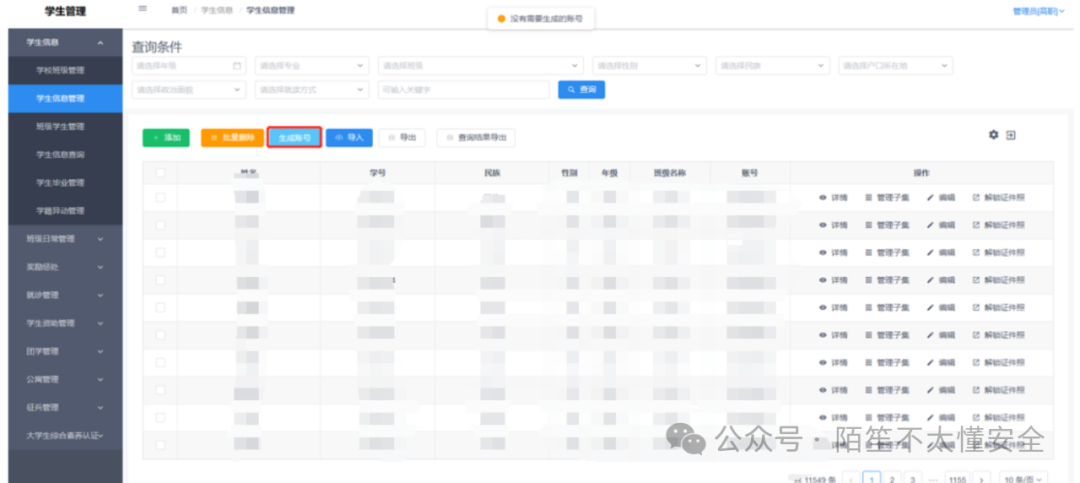Expand the 班级日常管理 sidebar group
Viewport: 1080px width, 483px height.
point(65,239)
